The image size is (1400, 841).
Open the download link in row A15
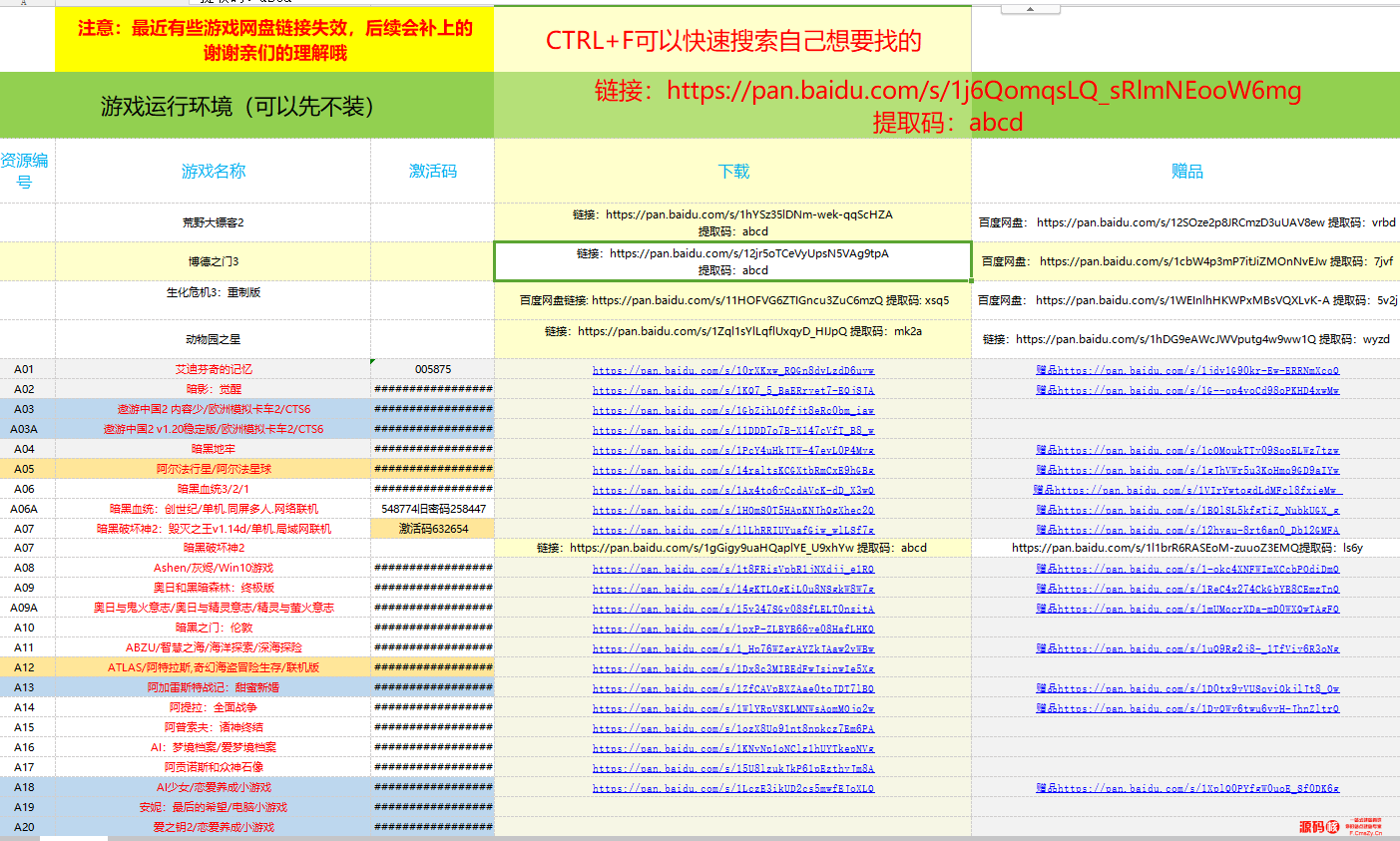(x=733, y=728)
